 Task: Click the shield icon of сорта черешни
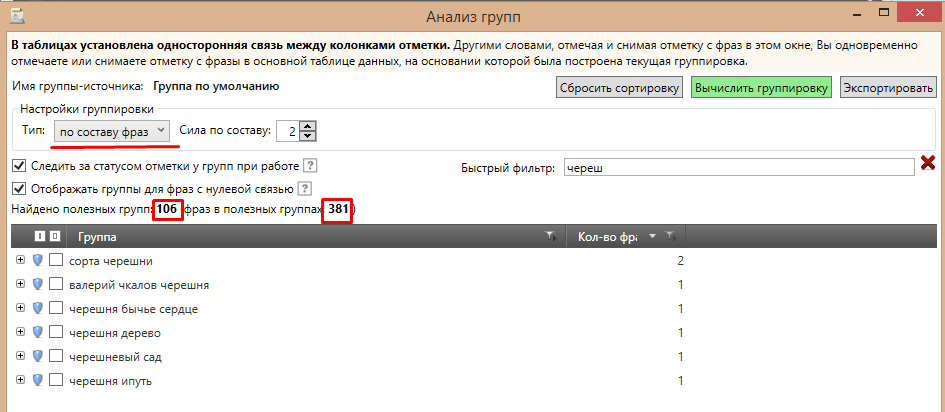[x=37, y=260]
